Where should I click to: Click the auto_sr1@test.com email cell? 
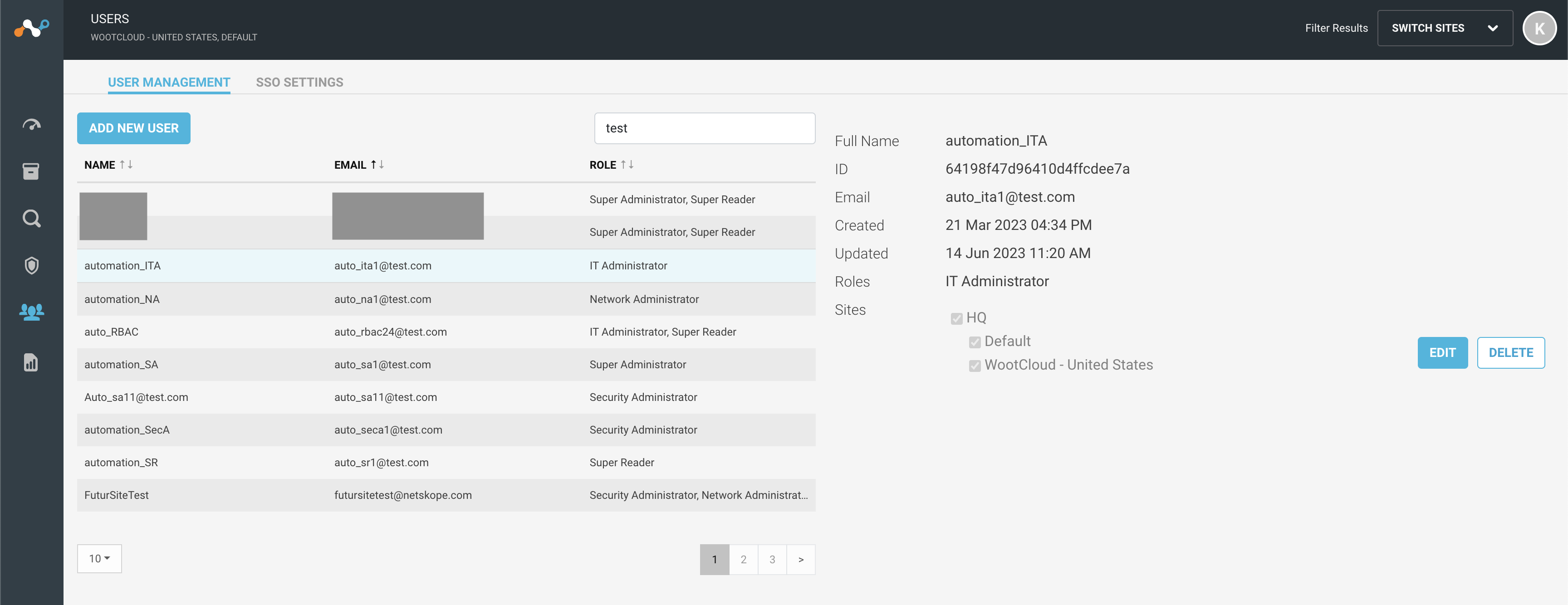[381, 463]
